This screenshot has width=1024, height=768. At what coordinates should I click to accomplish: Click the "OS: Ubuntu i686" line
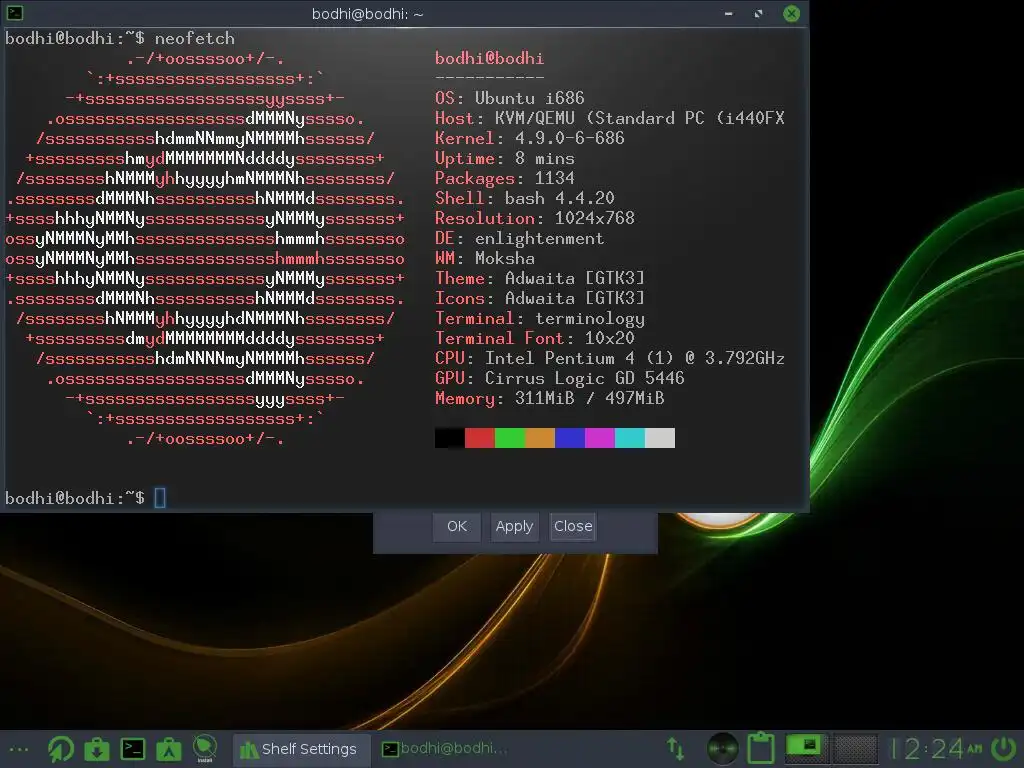[509, 98]
